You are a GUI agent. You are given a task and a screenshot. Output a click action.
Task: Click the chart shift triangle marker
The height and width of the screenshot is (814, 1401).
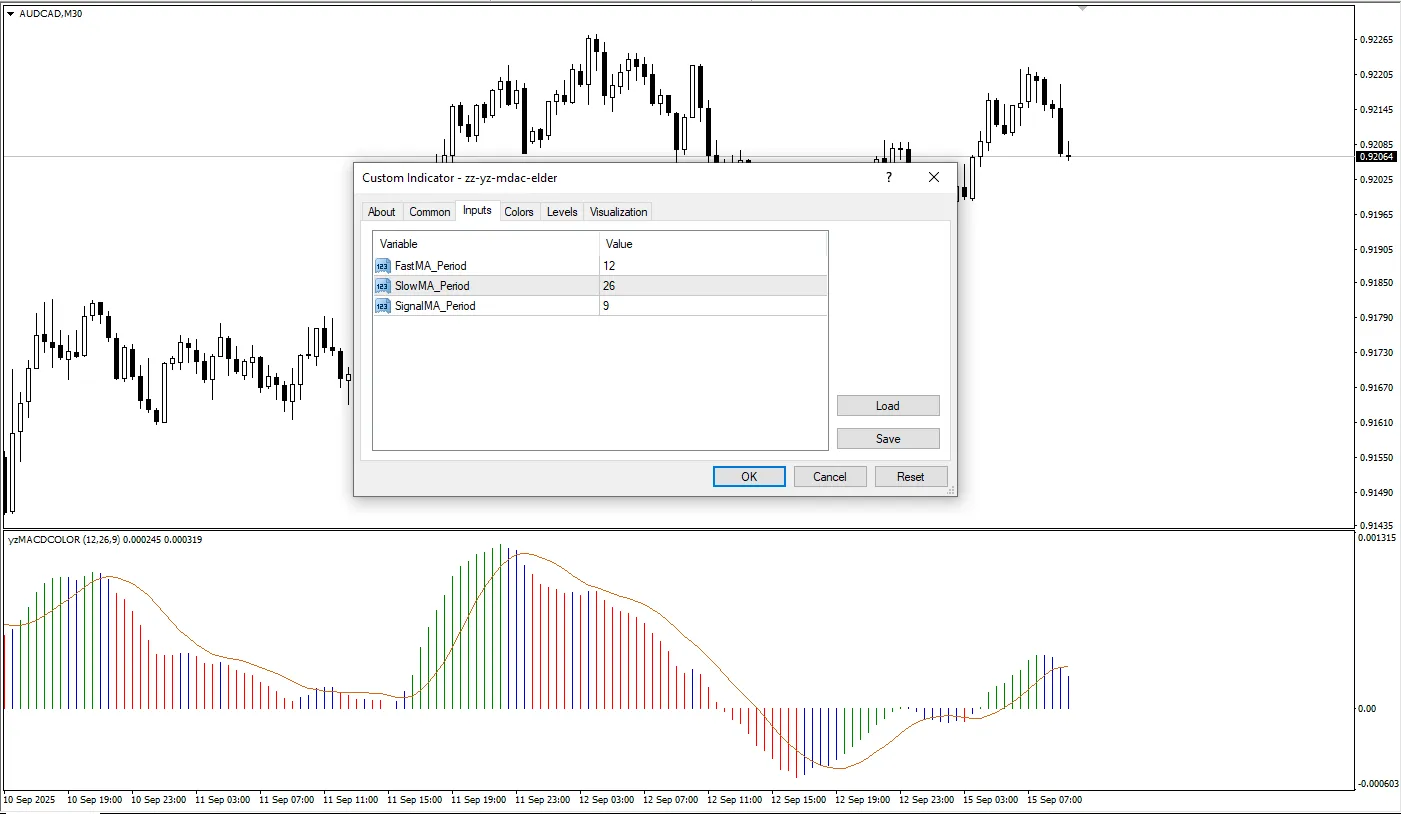coord(1082,8)
